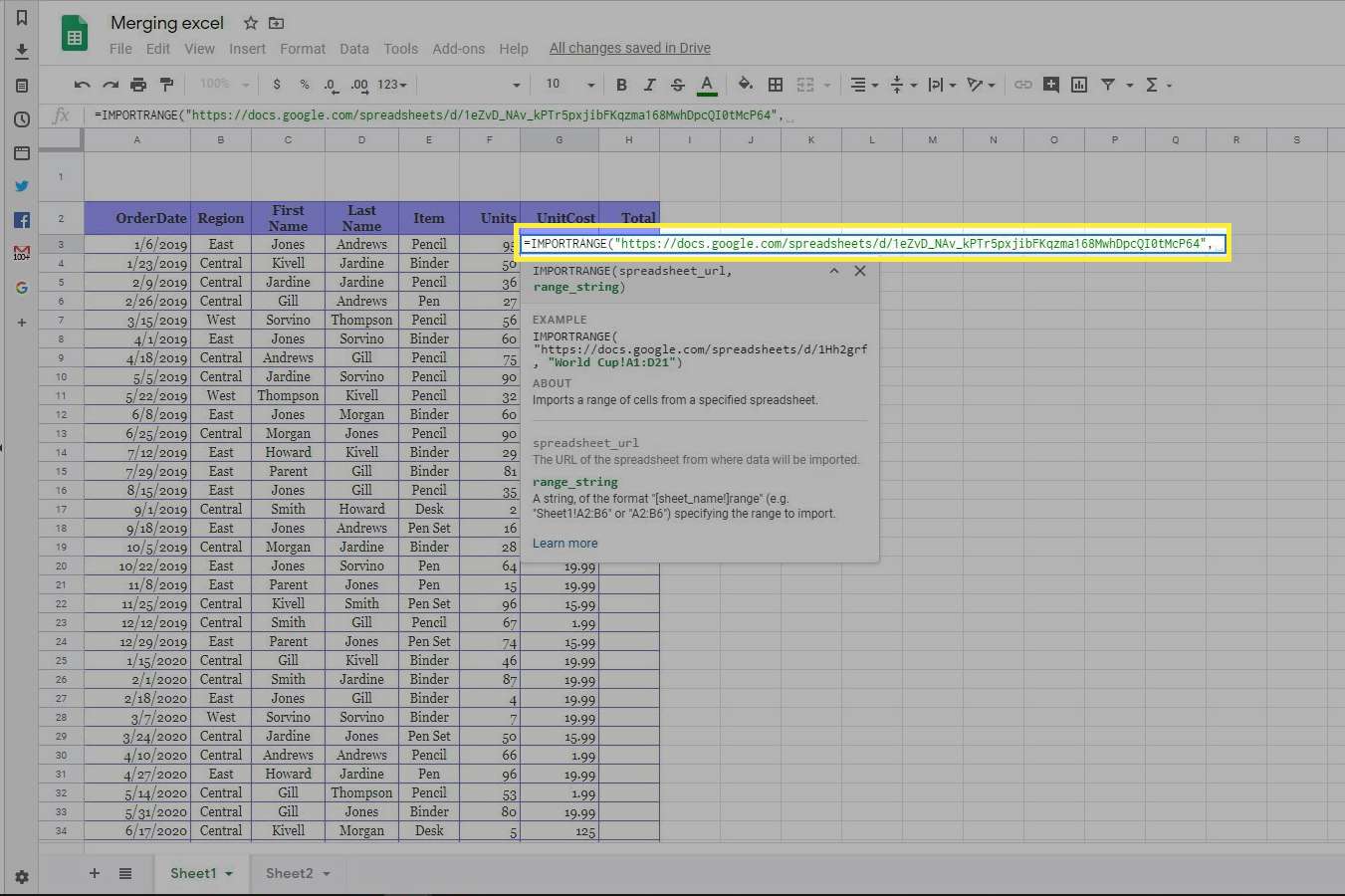Increase decimal places

click(359, 86)
